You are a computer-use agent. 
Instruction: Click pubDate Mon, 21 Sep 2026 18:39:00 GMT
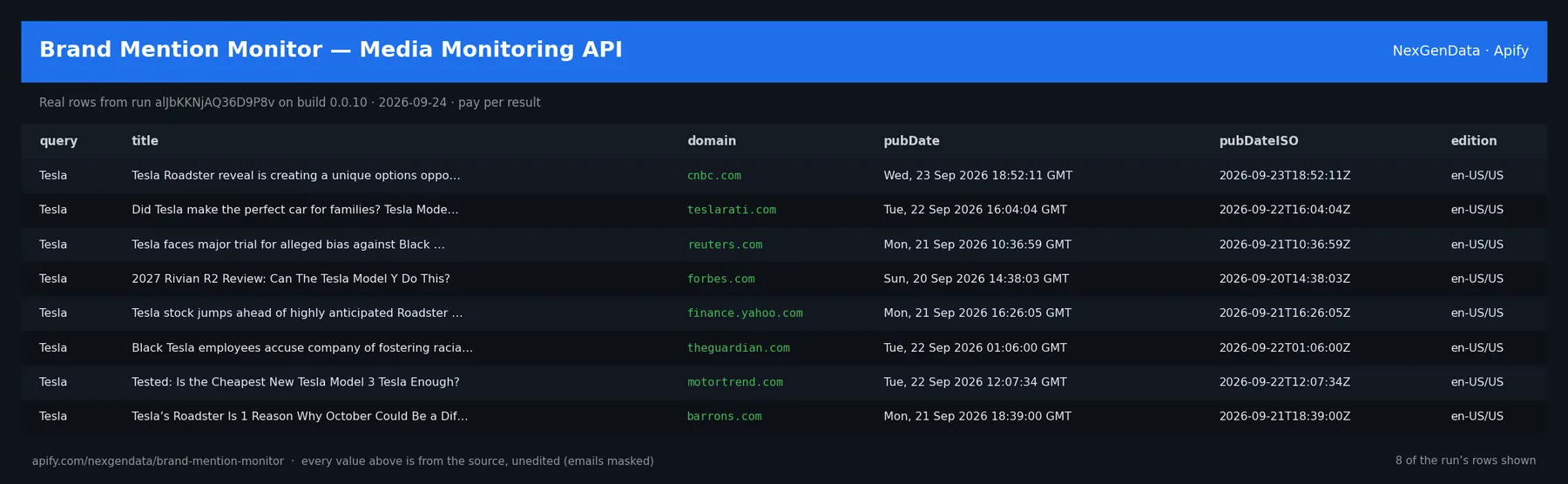pos(977,416)
